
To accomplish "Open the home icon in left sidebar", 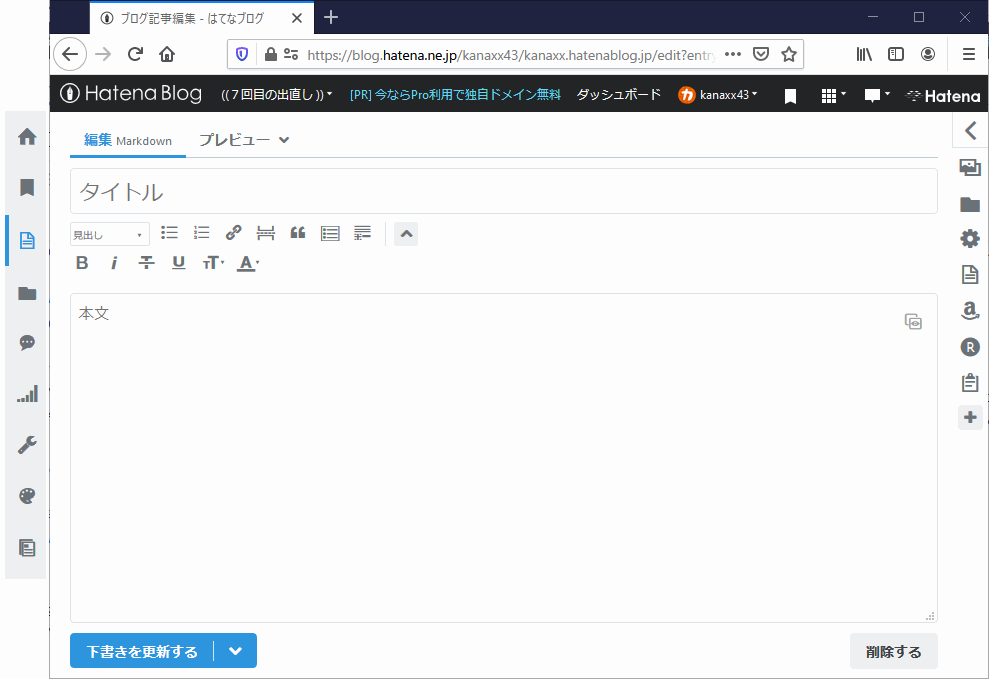I will tap(27, 136).
